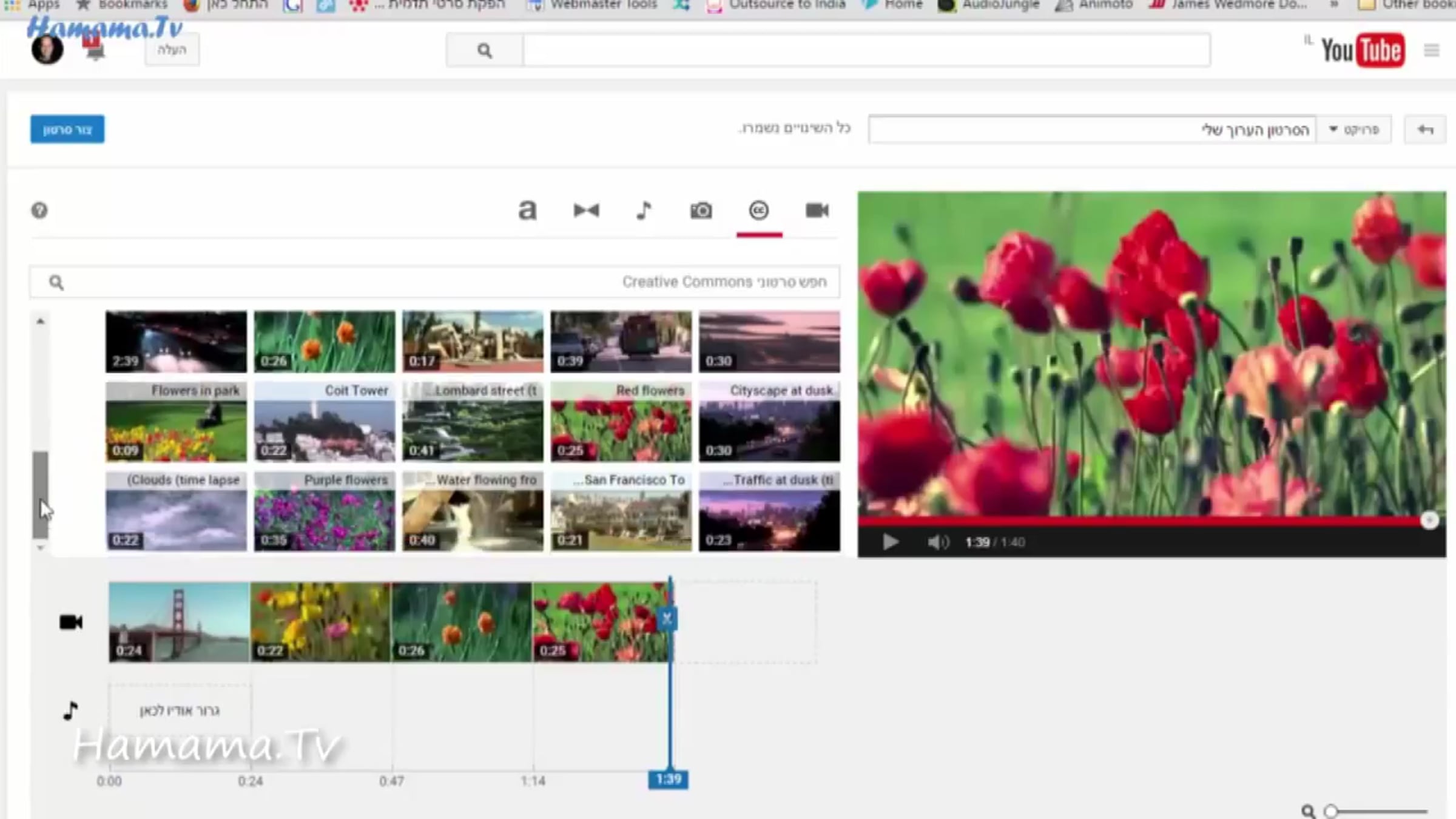The height and width of the screenshot is (819, 1456).
Task: Open the text titles tab icon
Action: [x=527, y=211]
